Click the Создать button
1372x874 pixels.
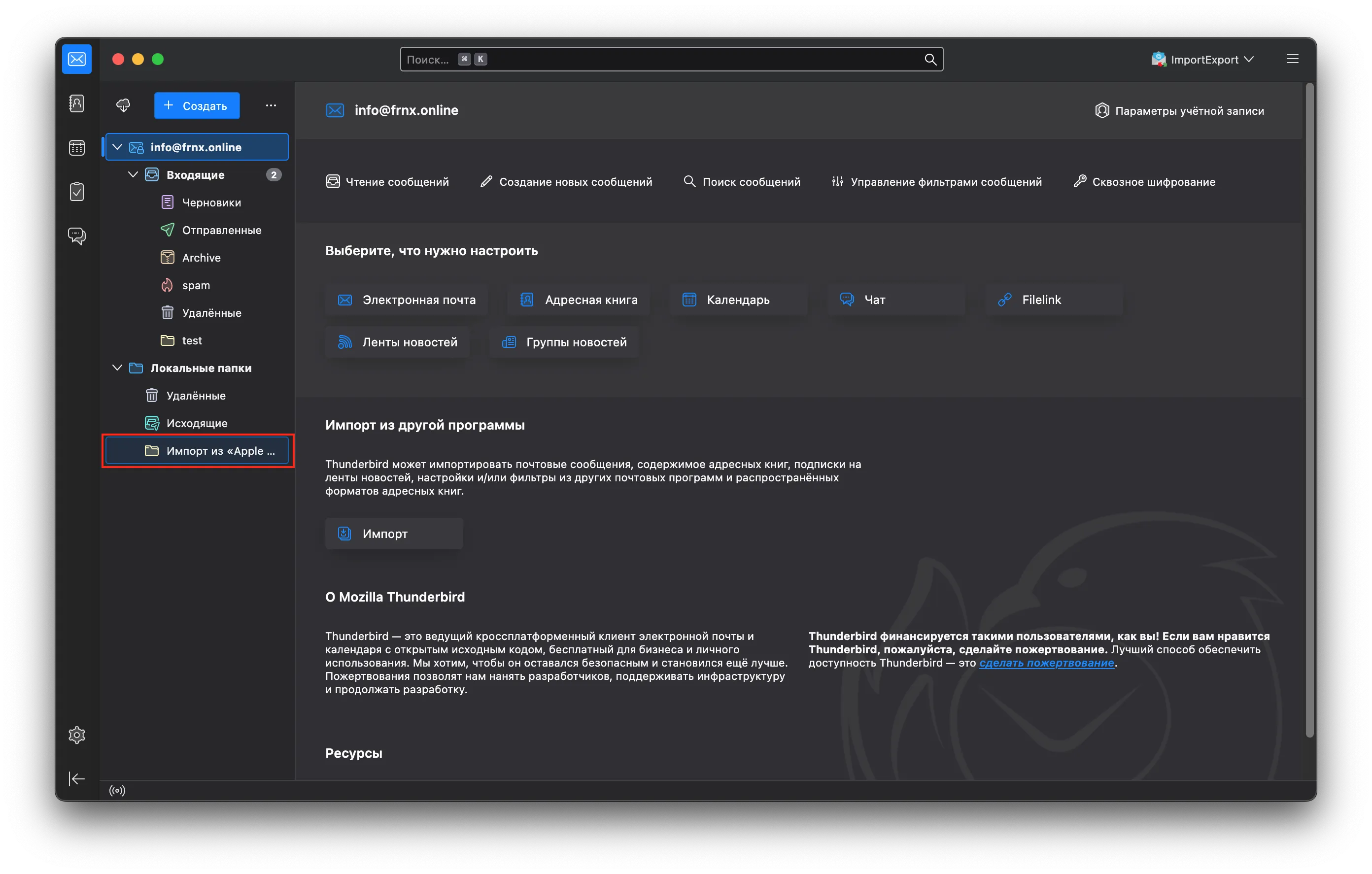197,105
